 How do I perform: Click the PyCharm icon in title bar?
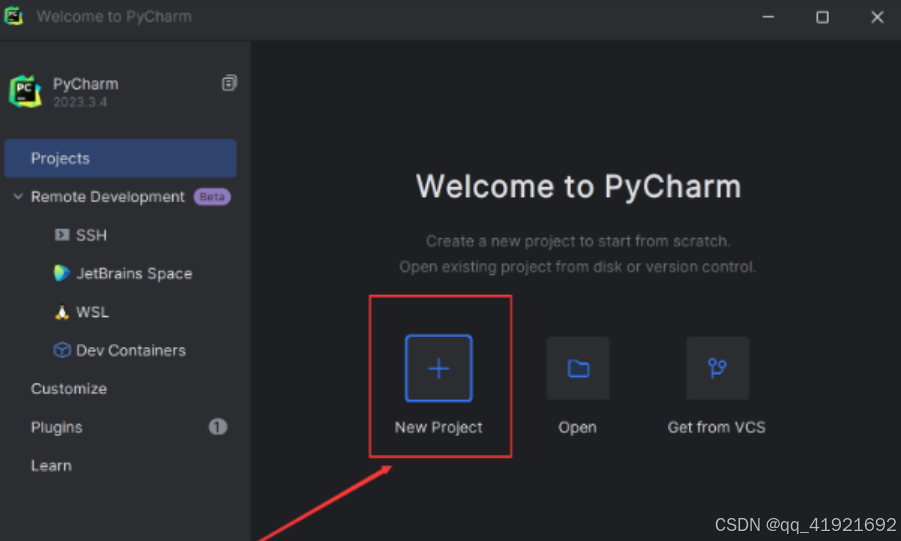tap(13, 16)
